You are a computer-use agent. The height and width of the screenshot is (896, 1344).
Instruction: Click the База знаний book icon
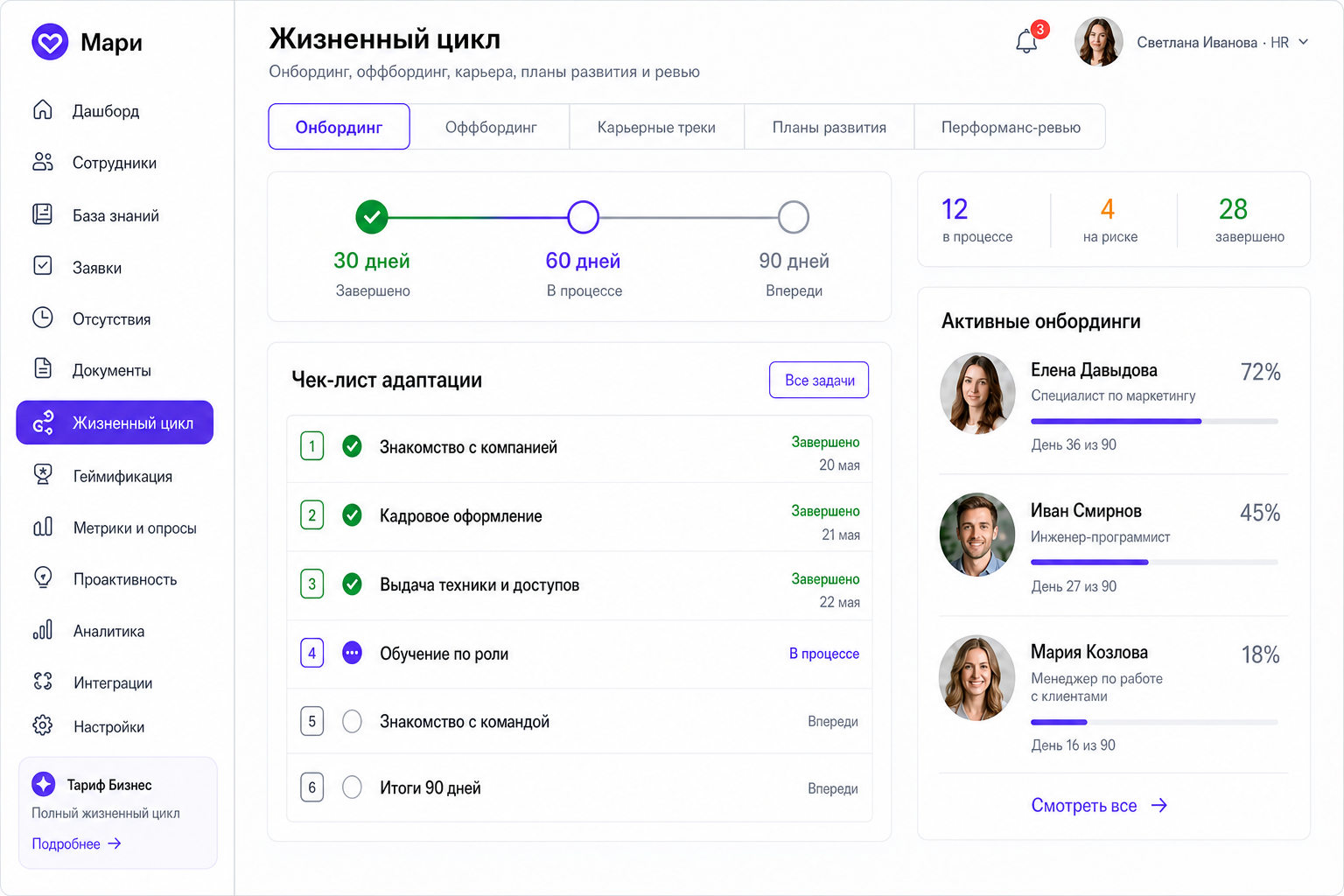pyautogui.click(x=43, y=214)
